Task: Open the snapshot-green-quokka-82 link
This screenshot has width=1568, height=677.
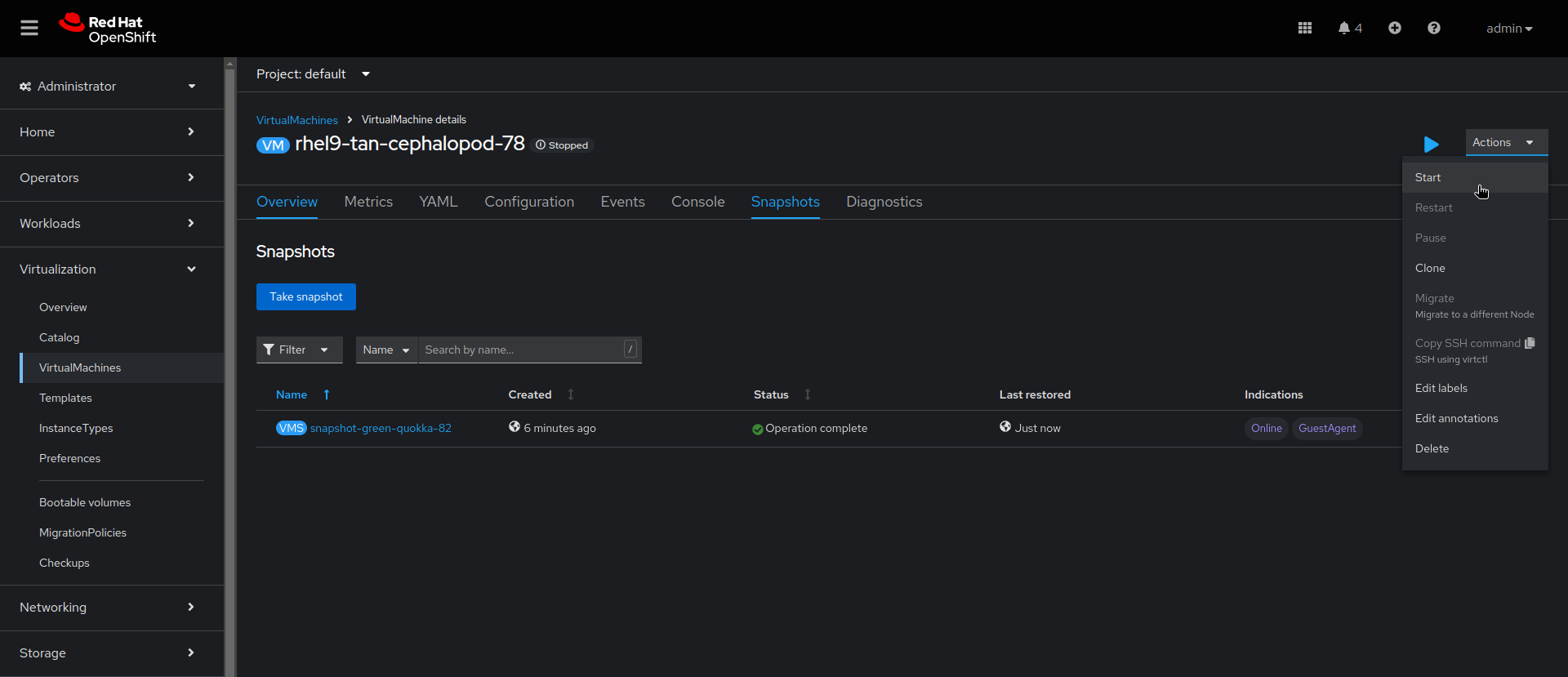Action: coord(381,429)
